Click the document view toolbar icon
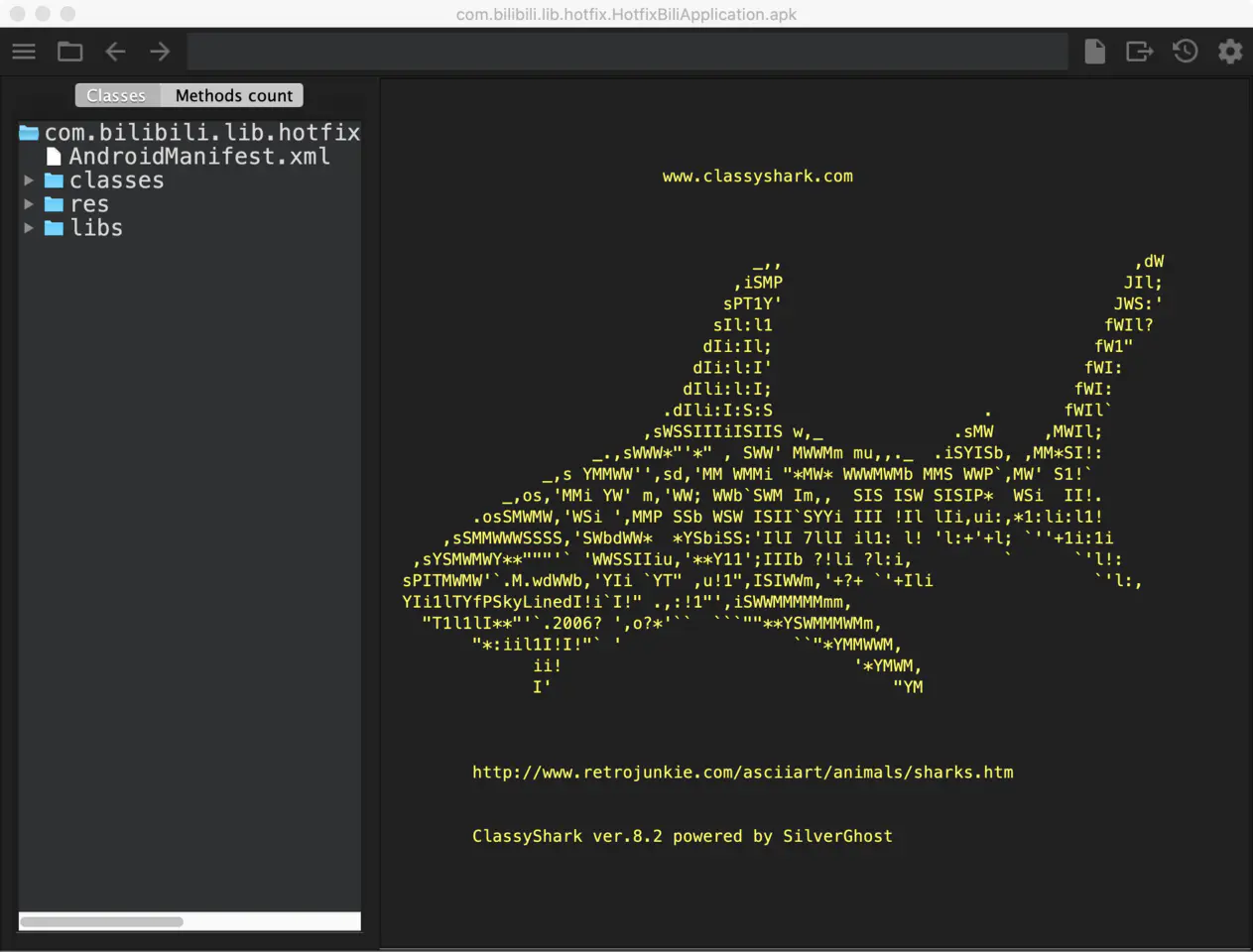The height and width of the screenshot is (952, 1253). point(1094,52)
